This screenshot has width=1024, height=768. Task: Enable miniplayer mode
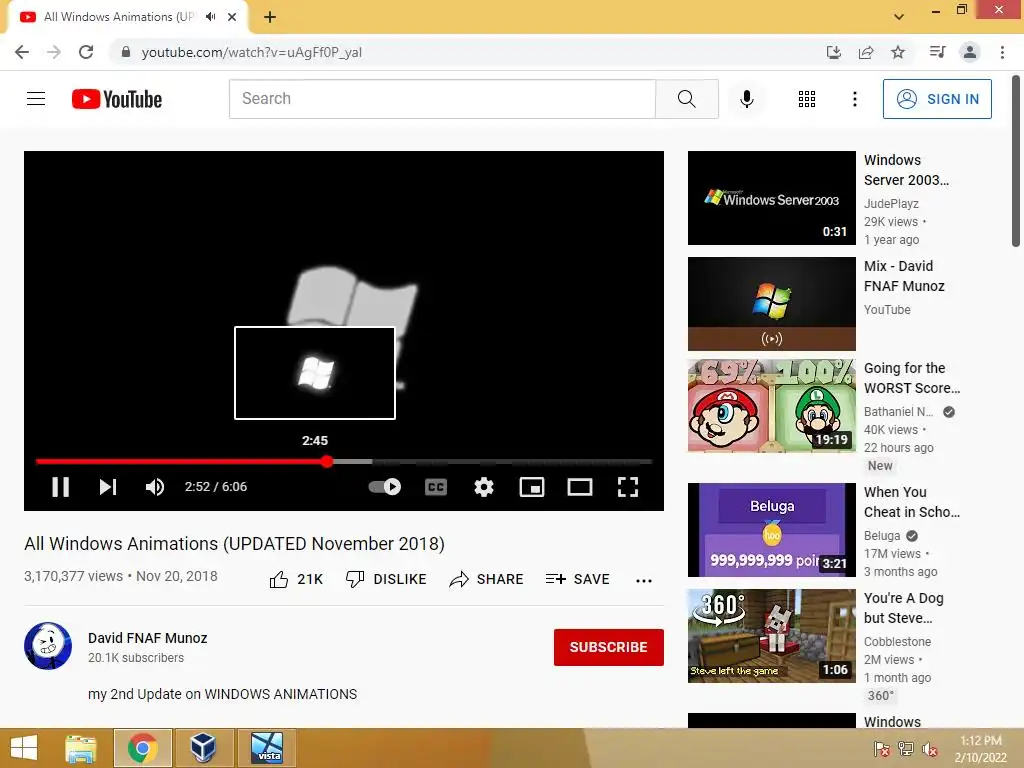click(x=532, y=487)
